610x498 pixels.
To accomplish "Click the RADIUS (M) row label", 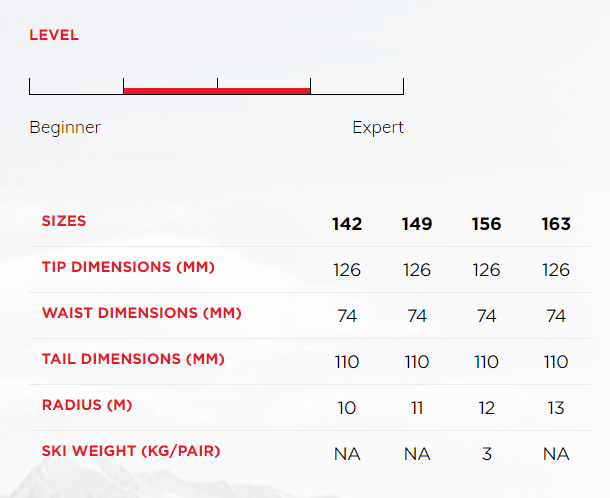I will tap(87, 405).
